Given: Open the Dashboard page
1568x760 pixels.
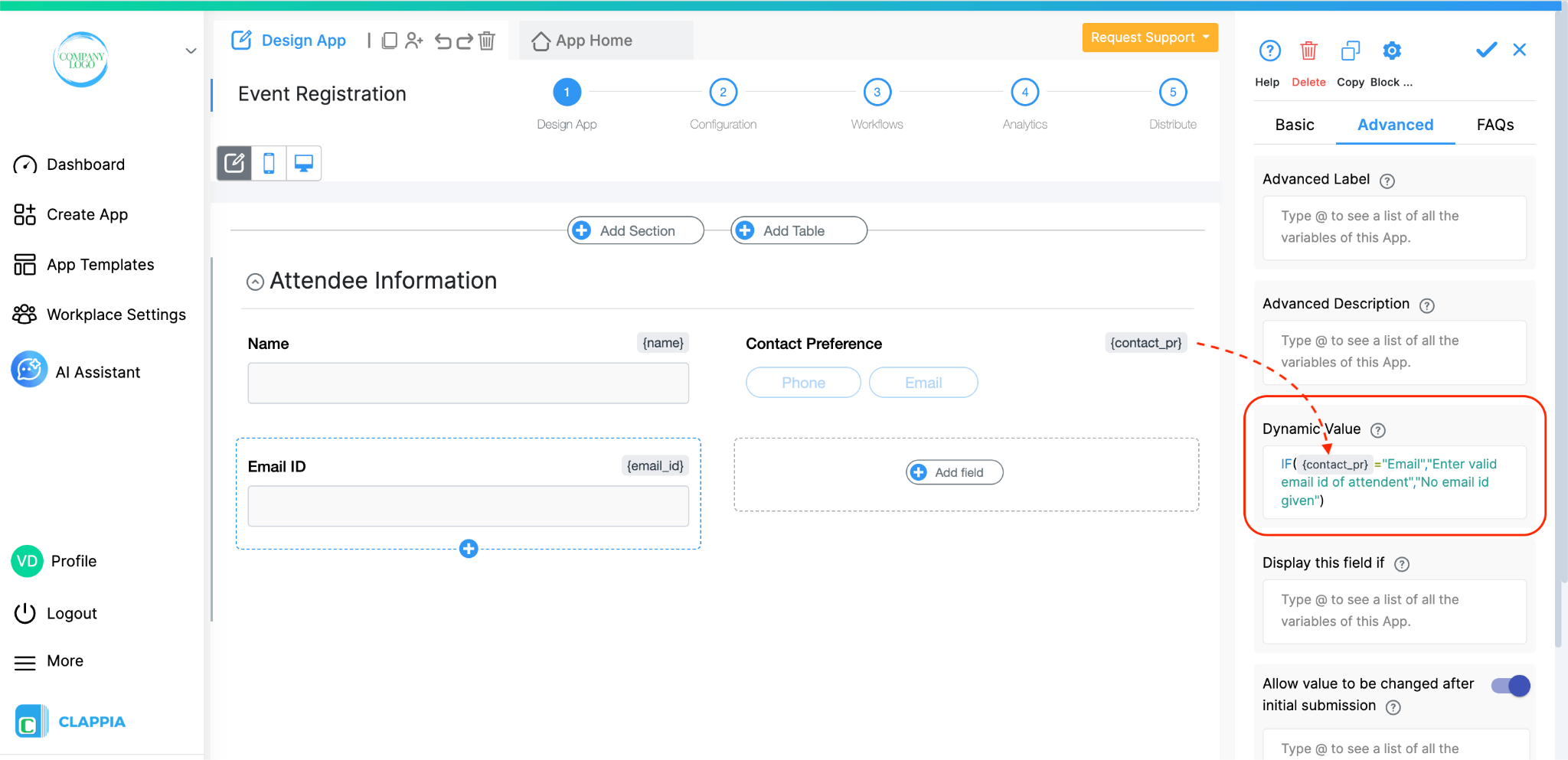Looking at the screenshot, I should [69, 165].
